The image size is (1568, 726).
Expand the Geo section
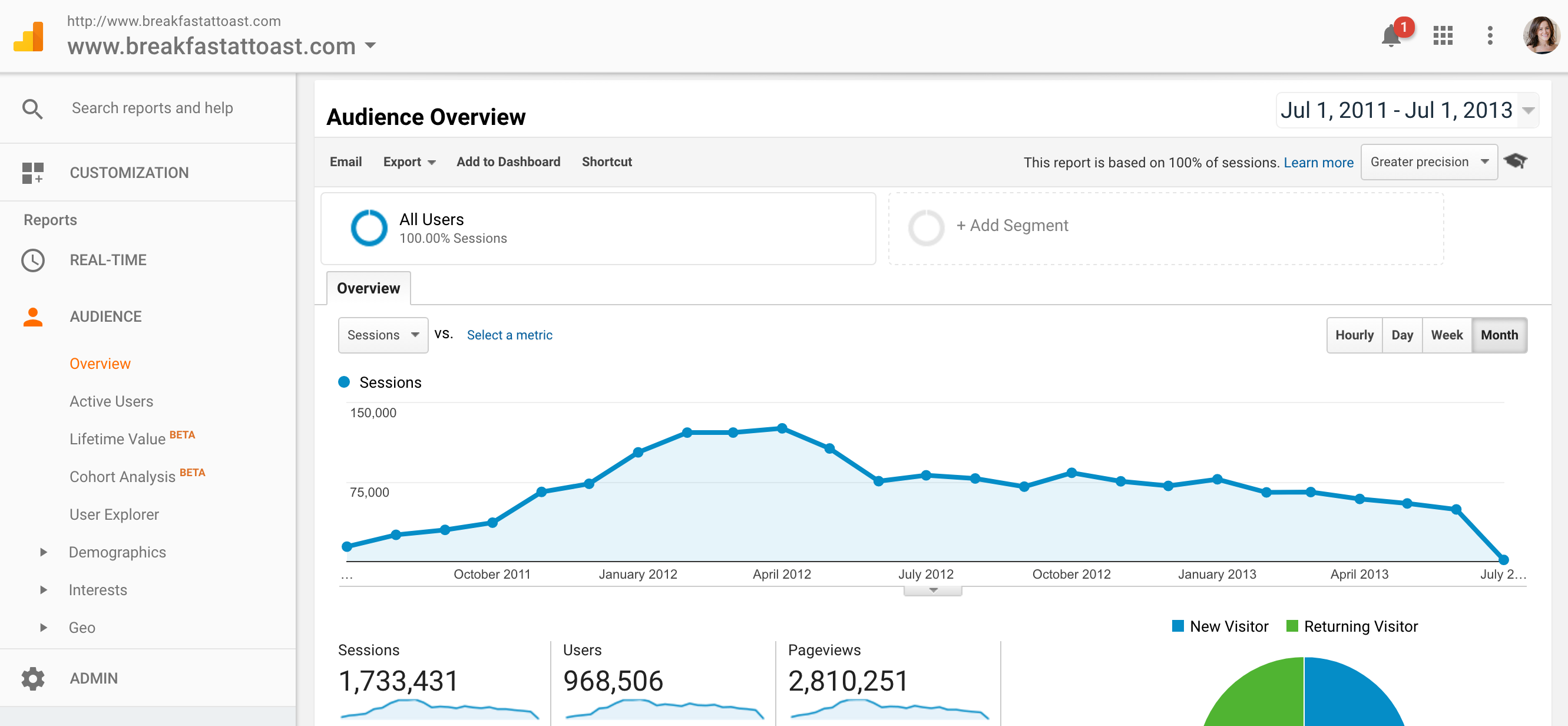[x=43, y=628]
